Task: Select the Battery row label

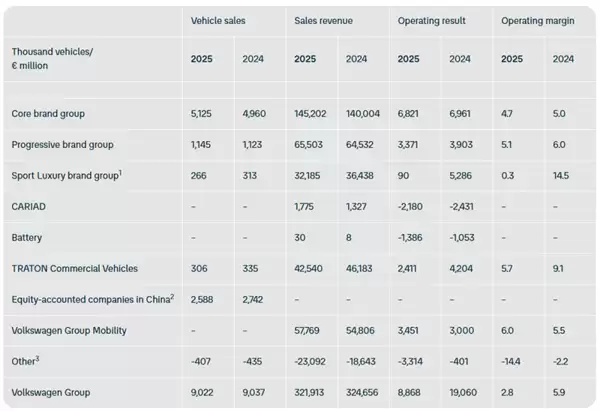Action: [28, 237]
